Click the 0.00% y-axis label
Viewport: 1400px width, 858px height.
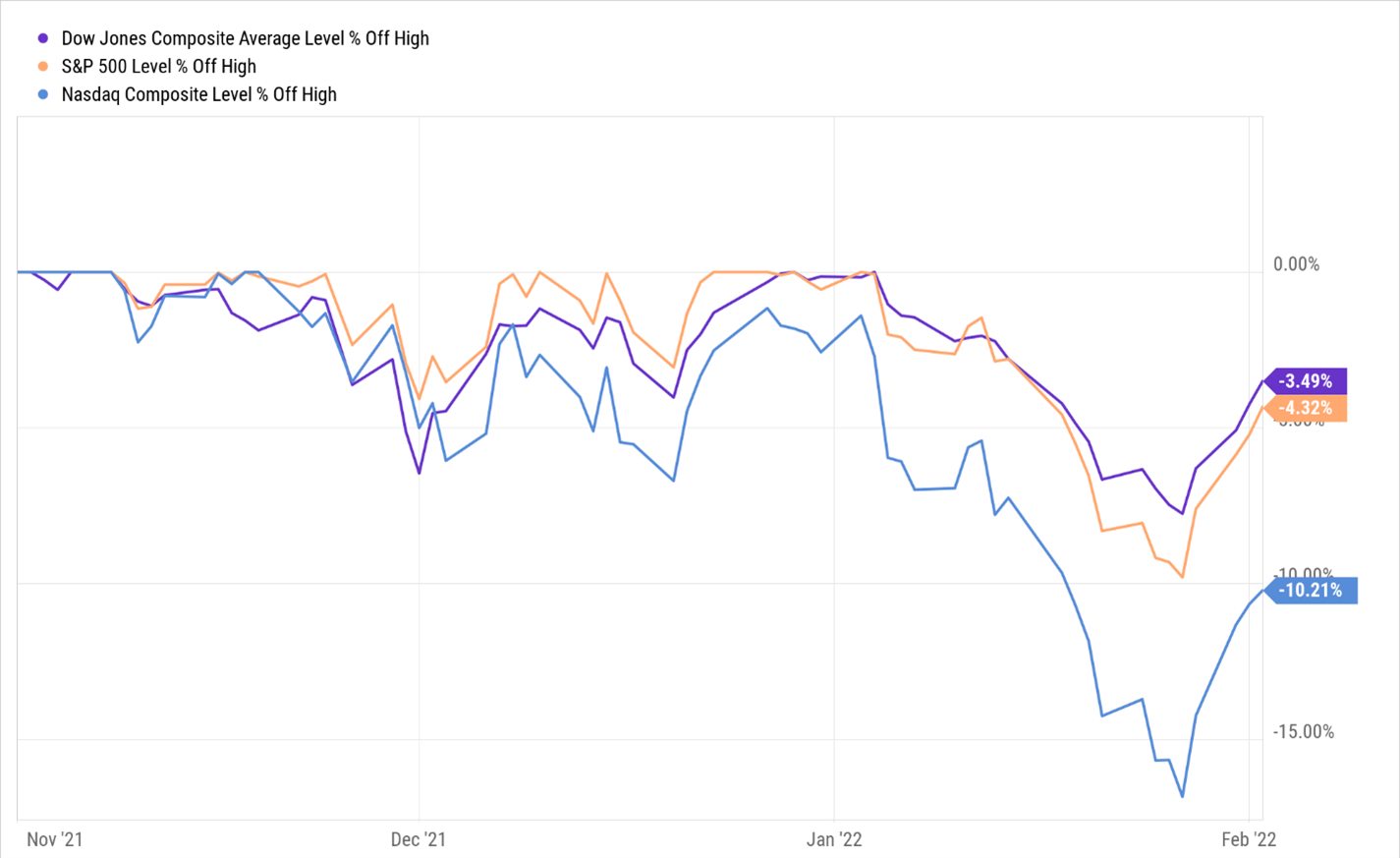[x=1296, y=264]
